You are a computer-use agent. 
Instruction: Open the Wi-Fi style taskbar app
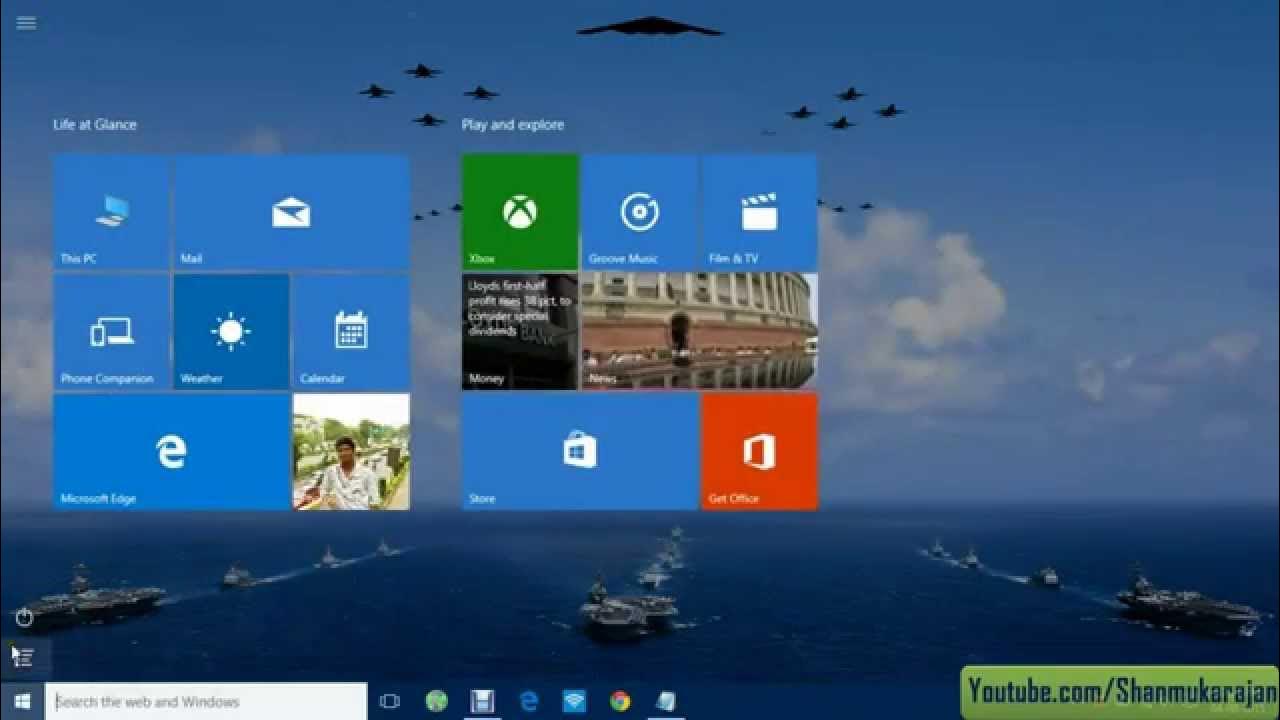pyautogui.click(x=574, y=701)
